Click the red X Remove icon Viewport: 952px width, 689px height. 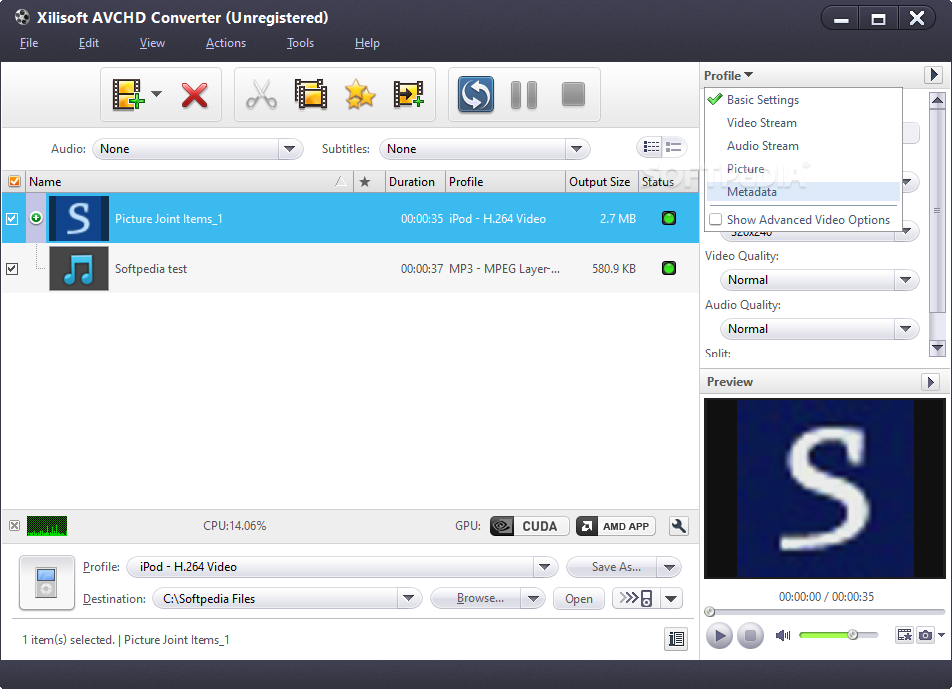point(194,95)
